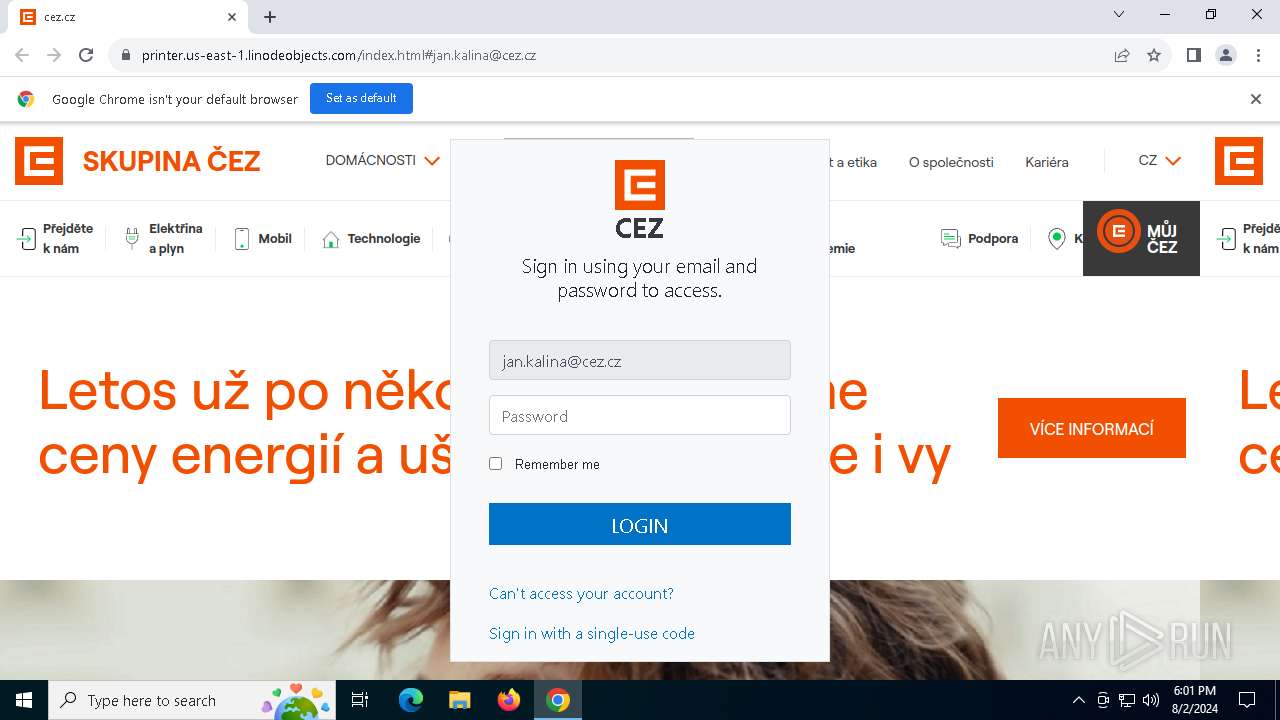
Task: Click the Elektřina a plyn plug icon
Action: click(131, 239)
